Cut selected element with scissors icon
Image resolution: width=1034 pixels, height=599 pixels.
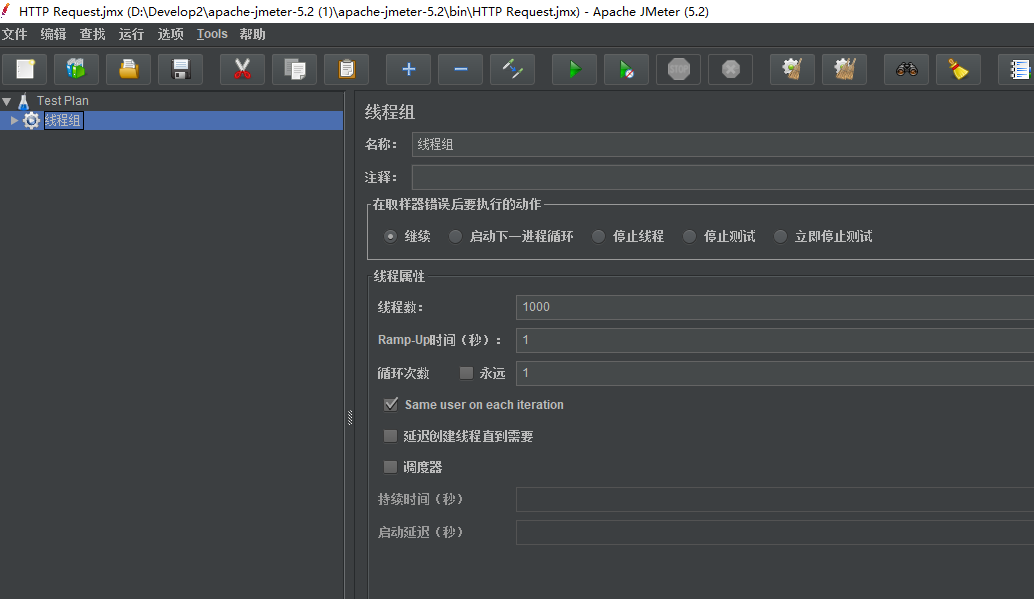click(x=243, y=69)
